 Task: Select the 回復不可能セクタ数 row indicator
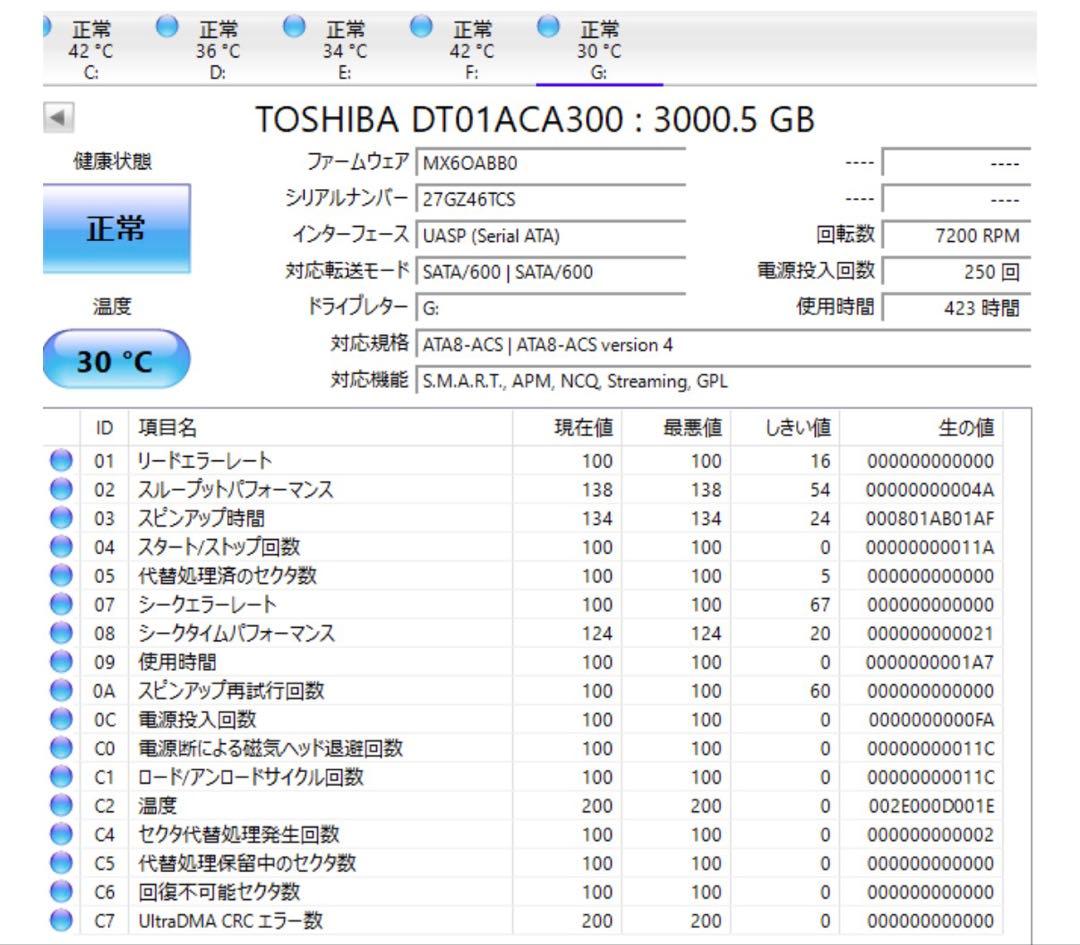coord(62,891)
